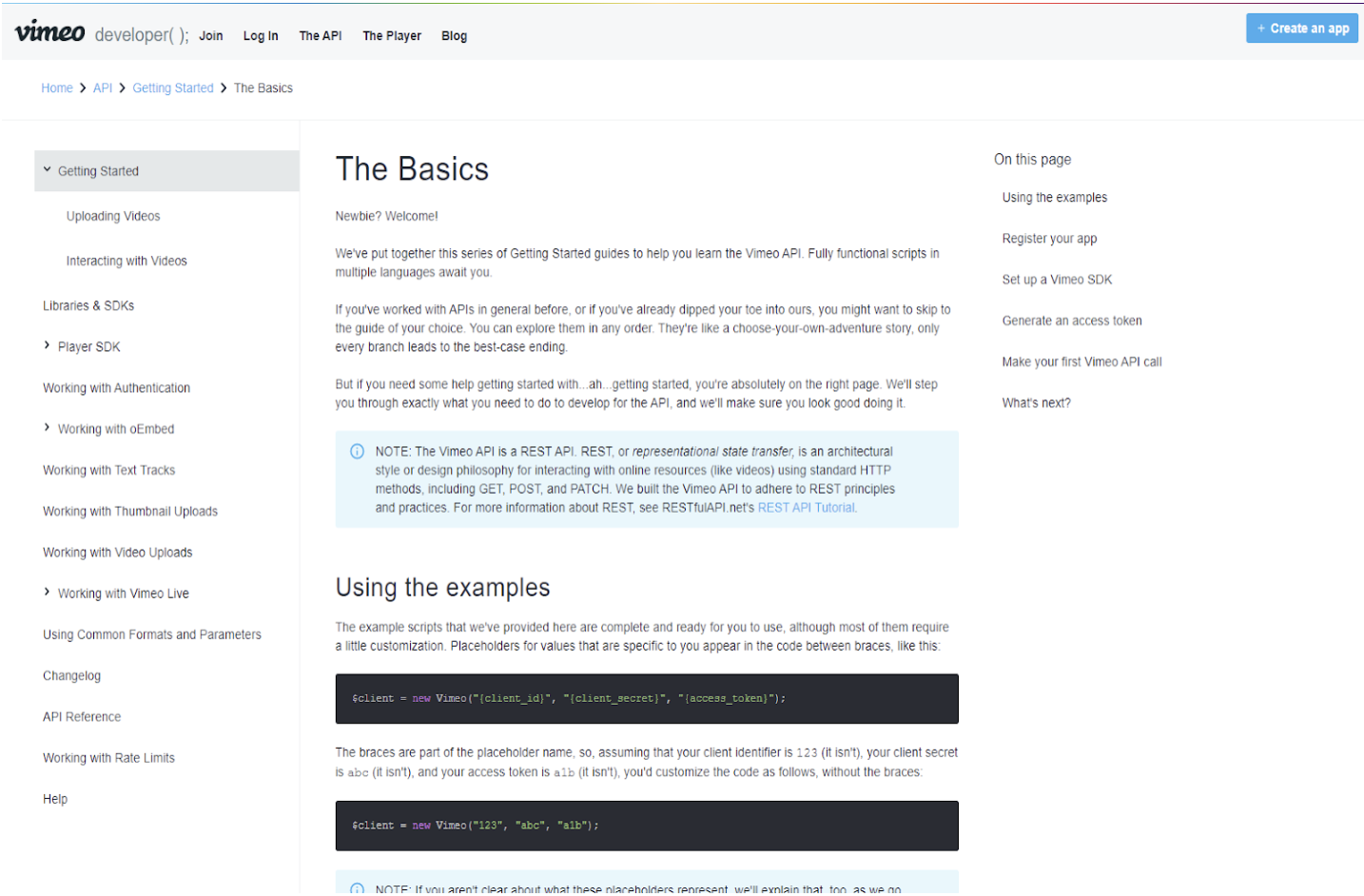The height and width of the screenshot is (896, 1364).
Task: Open The API menu item
Action: coord(320,36)
